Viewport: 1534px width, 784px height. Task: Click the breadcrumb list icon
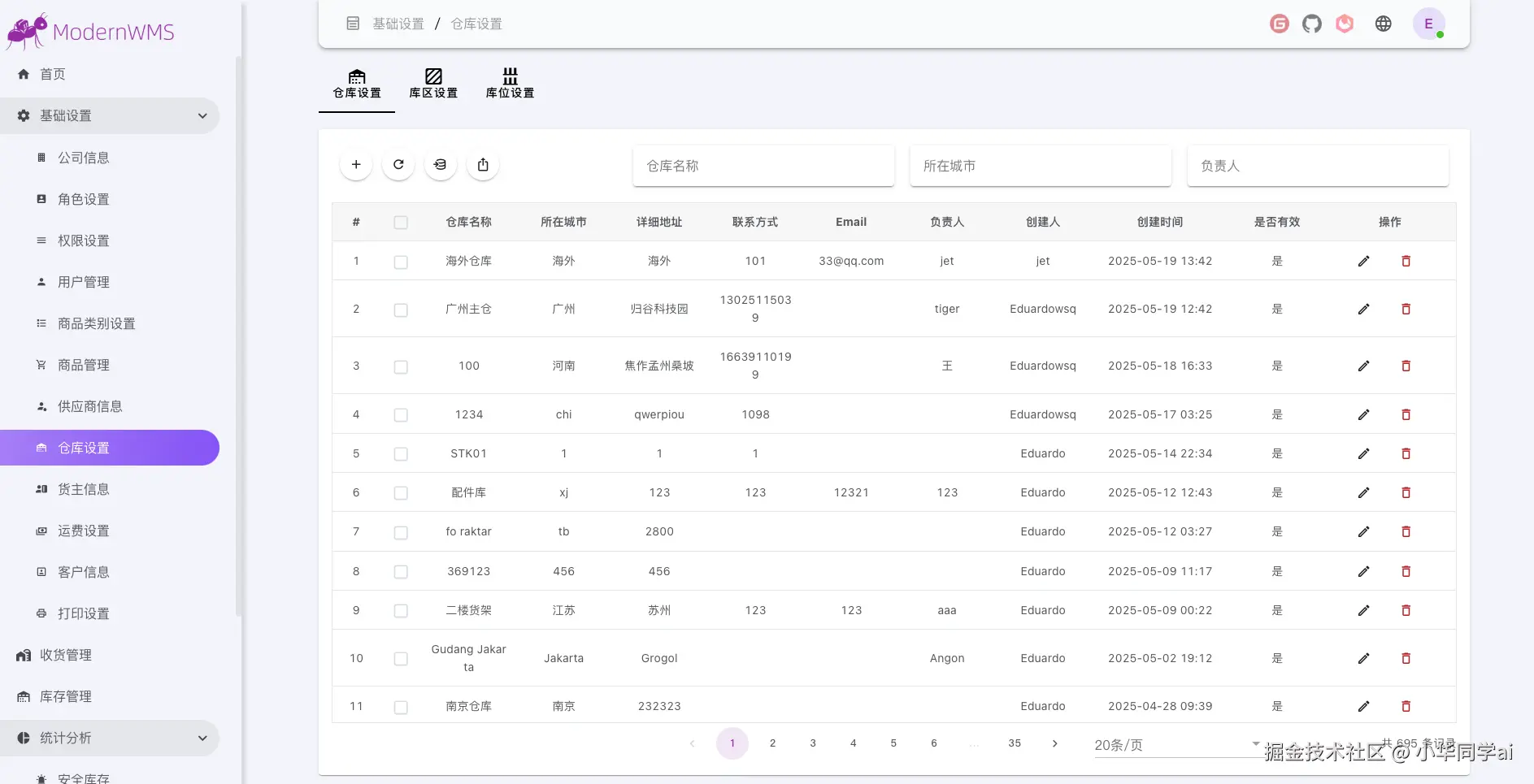(x=353, y=24)
